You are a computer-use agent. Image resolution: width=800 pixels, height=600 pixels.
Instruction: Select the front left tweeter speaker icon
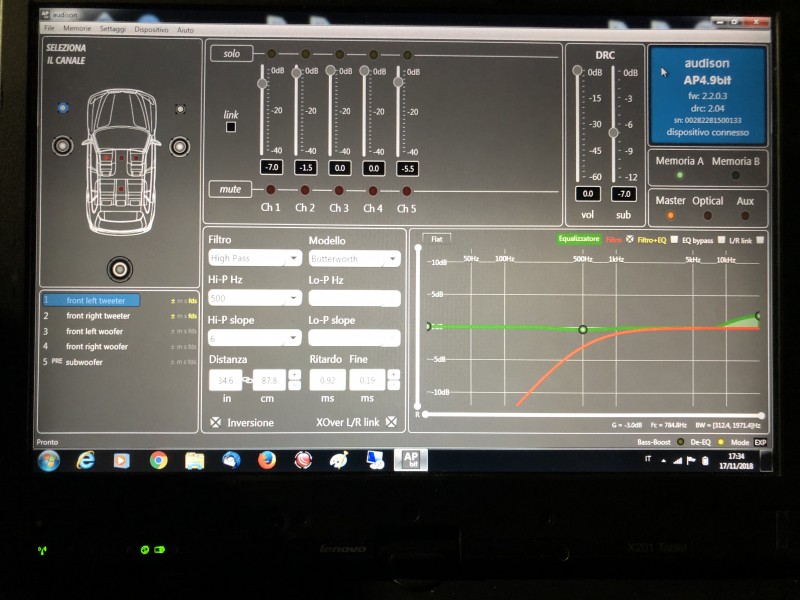pyautogui.click(x=63, y=108)
